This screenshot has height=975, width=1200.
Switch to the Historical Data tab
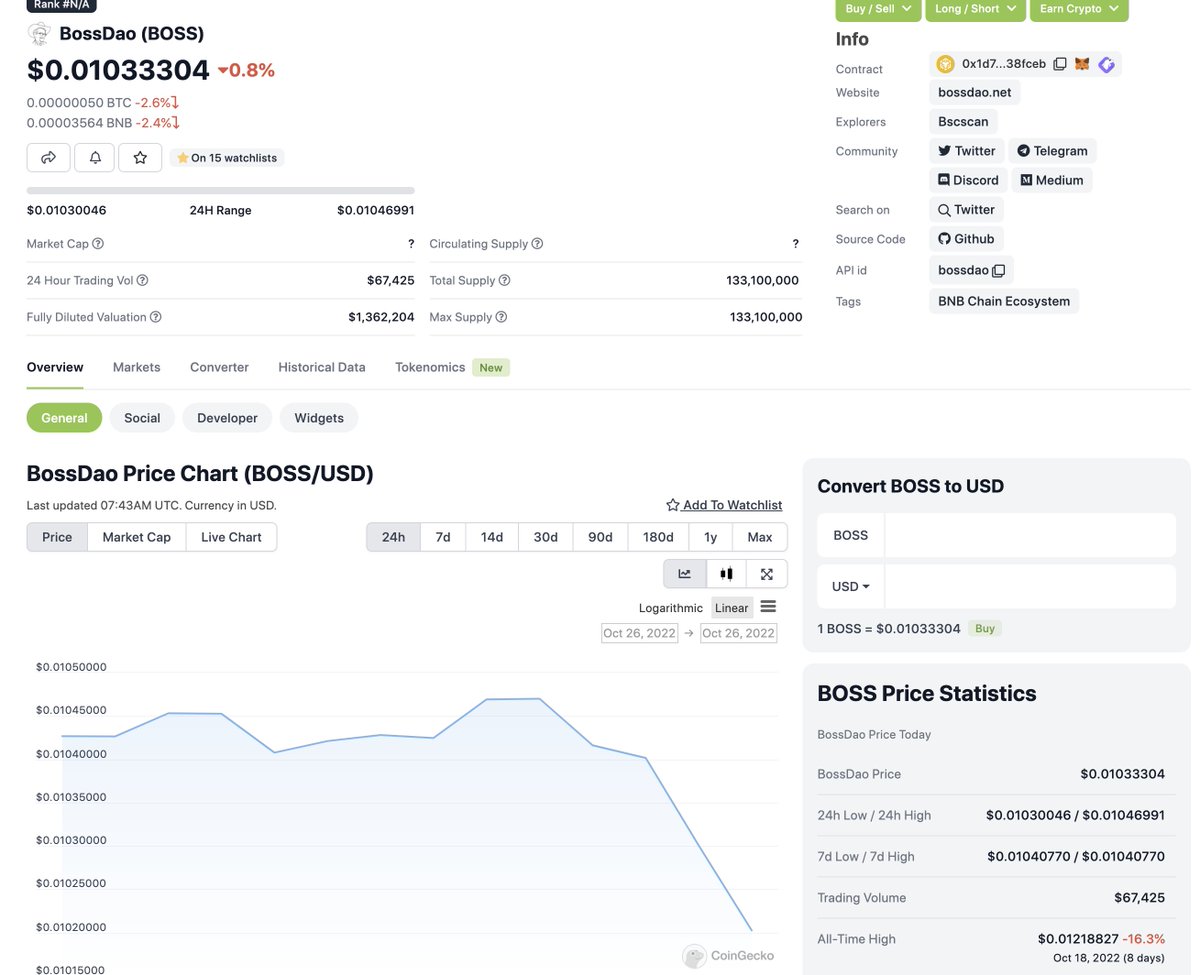pos(322,367)
